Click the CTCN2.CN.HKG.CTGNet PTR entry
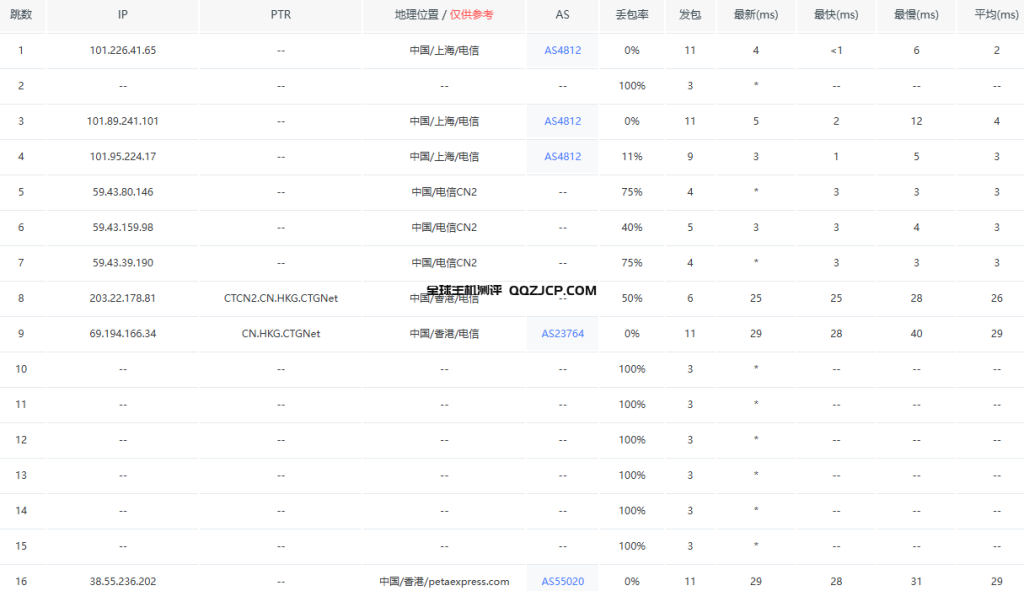The width and height of the screenshot is (1024, 591). [281, 298]
